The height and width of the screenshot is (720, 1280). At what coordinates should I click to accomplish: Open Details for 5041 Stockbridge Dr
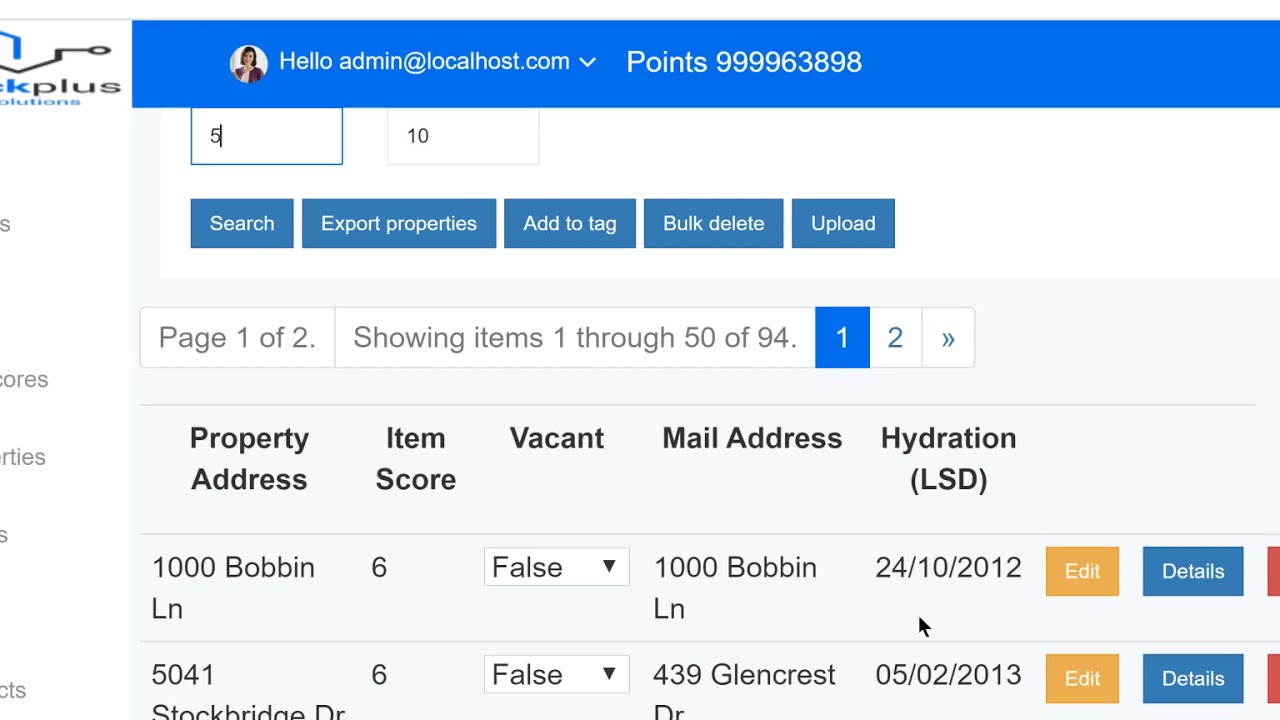pos(1193,678)
